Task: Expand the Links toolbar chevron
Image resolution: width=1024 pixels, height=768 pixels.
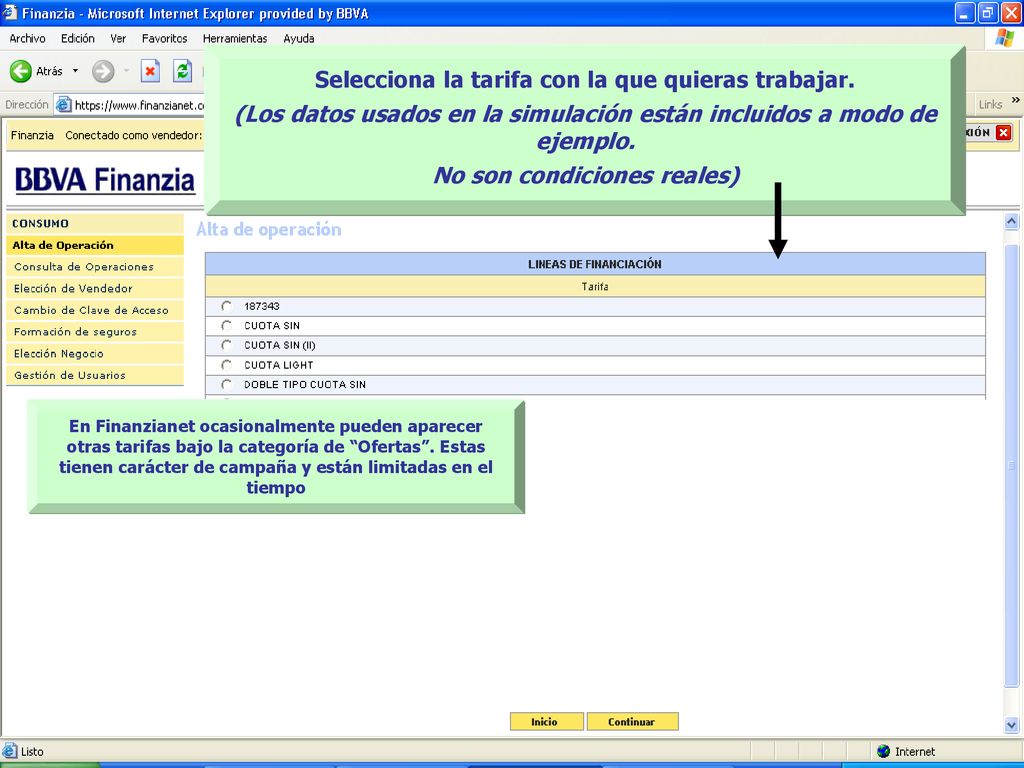Action: (1015, 100)
